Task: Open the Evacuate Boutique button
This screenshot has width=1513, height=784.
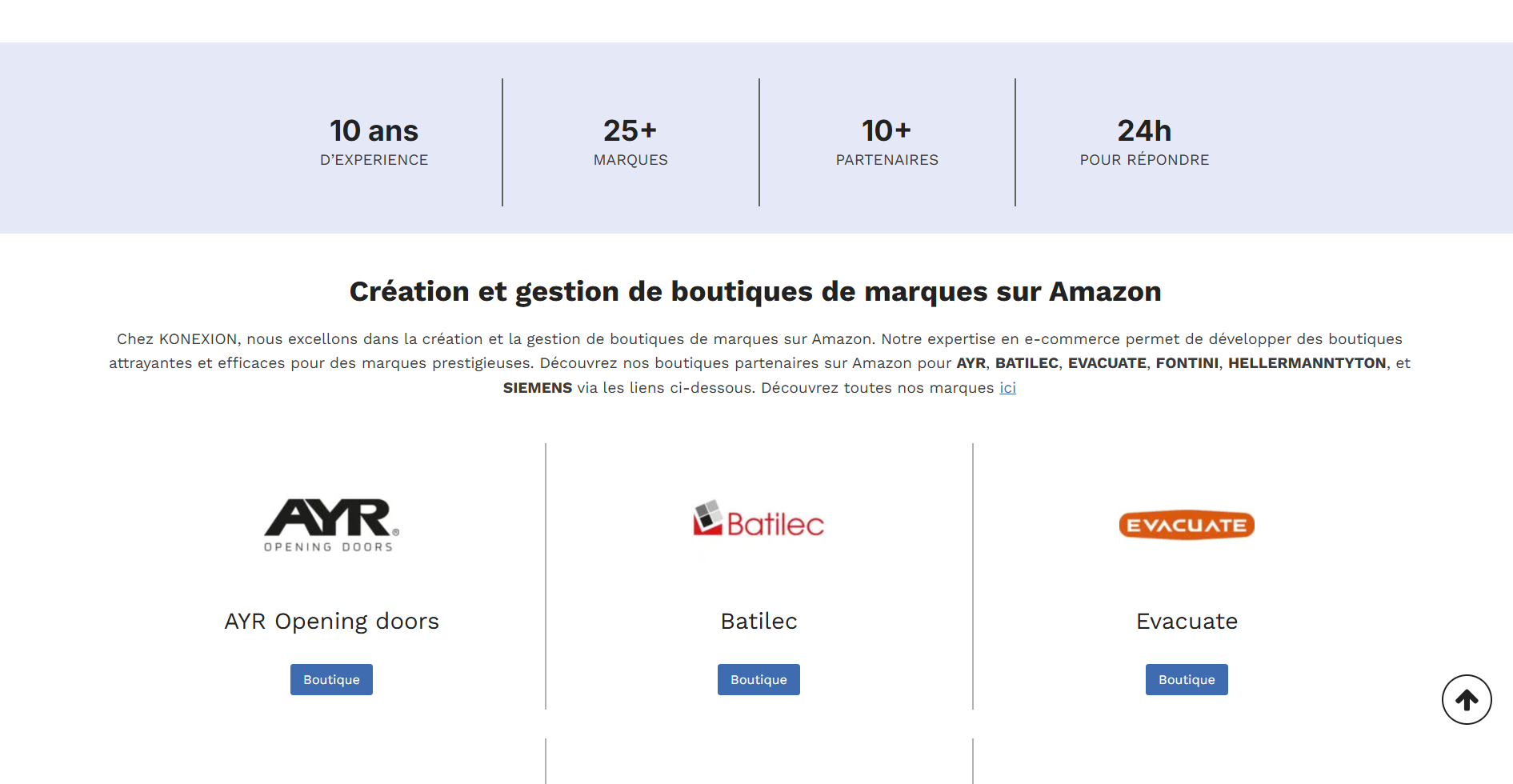Action: point(1186,679)
